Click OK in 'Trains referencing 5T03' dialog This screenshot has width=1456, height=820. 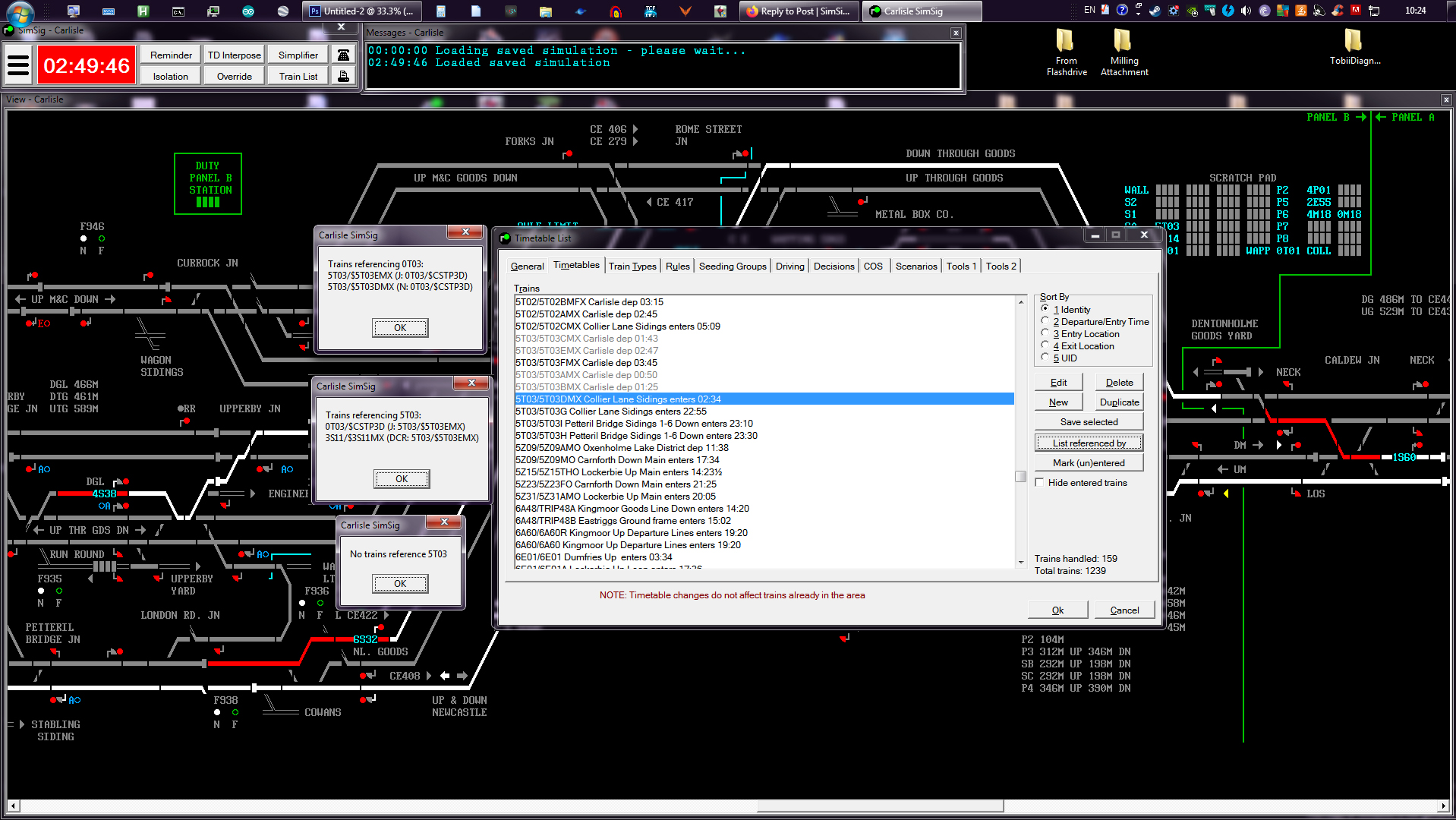(x=402, y=478)
